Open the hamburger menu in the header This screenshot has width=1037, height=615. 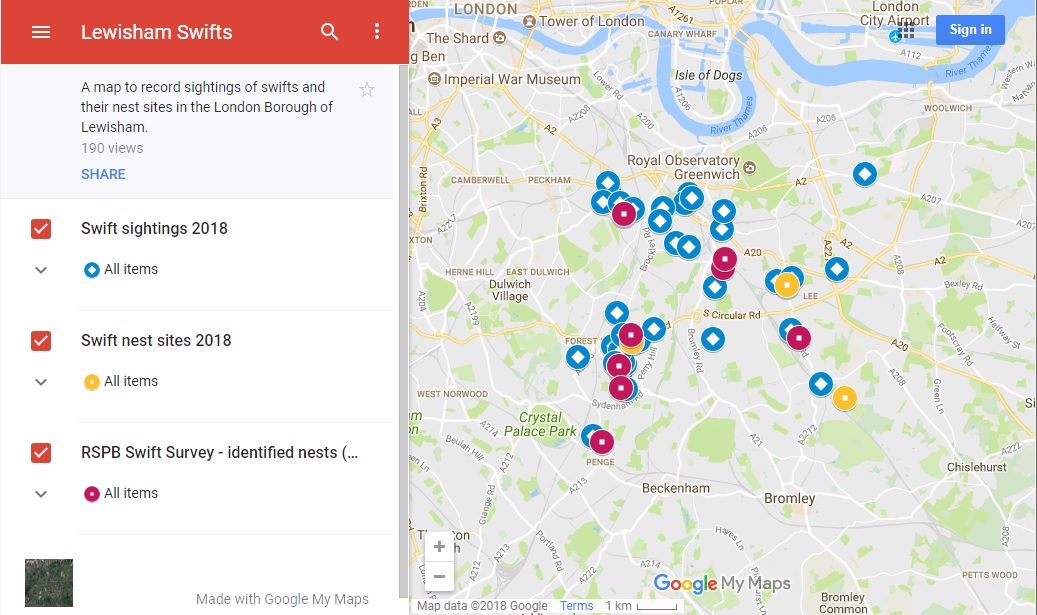coord(40,31)
